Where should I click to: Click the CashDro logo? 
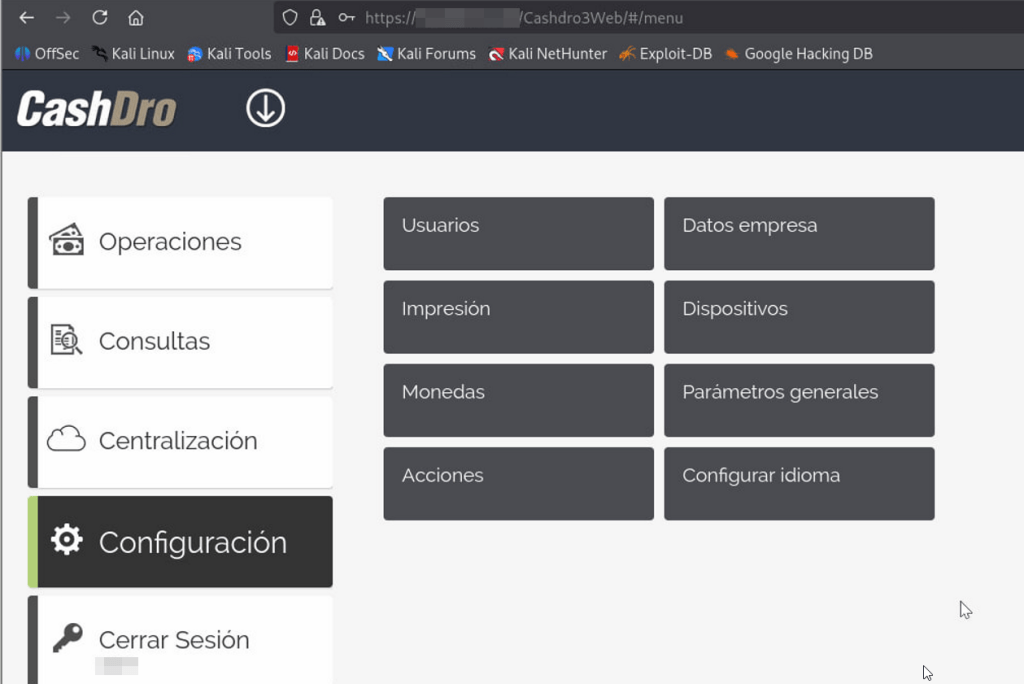coord(97,108)
